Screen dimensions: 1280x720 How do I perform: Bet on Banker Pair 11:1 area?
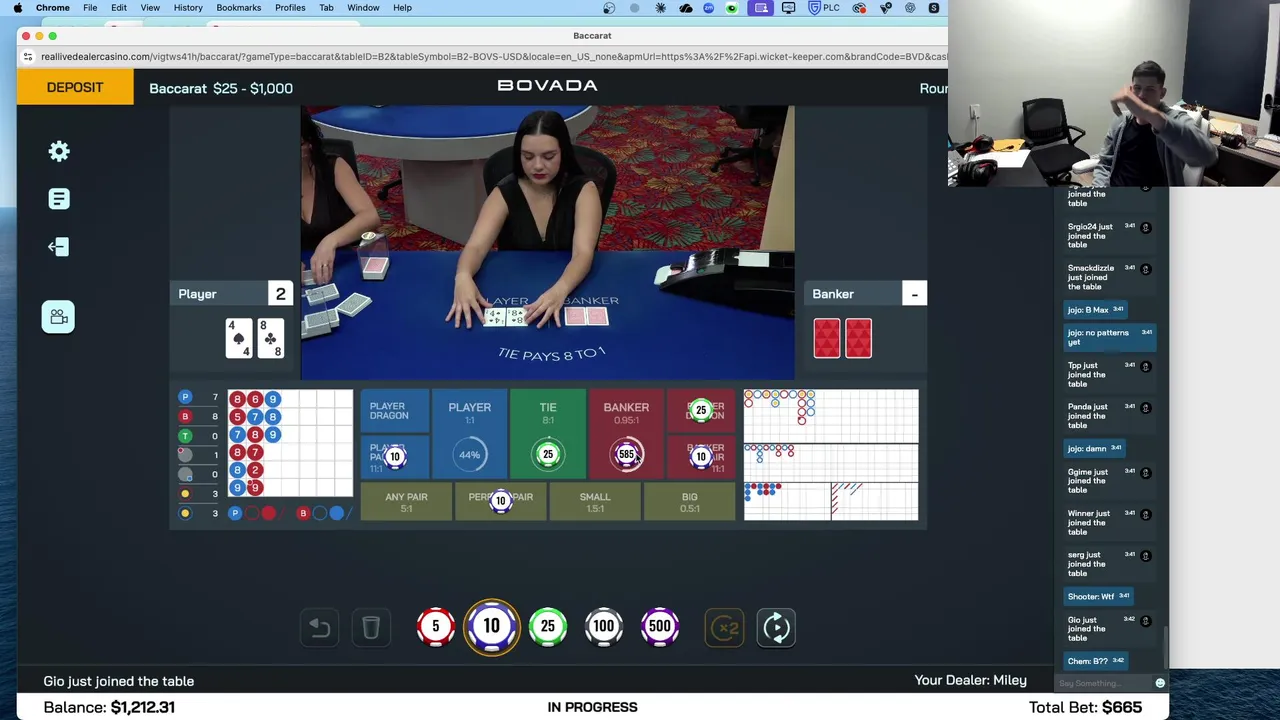coord(701,458)
